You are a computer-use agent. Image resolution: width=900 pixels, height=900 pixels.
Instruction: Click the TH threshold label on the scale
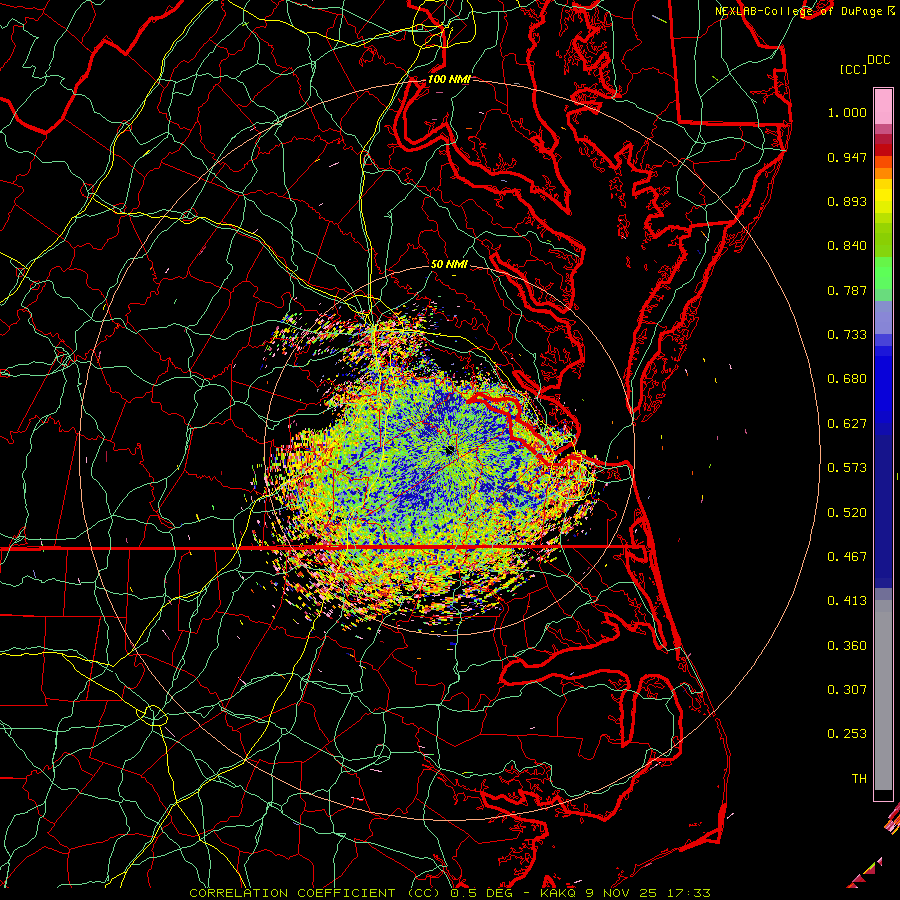click(859, 779)
